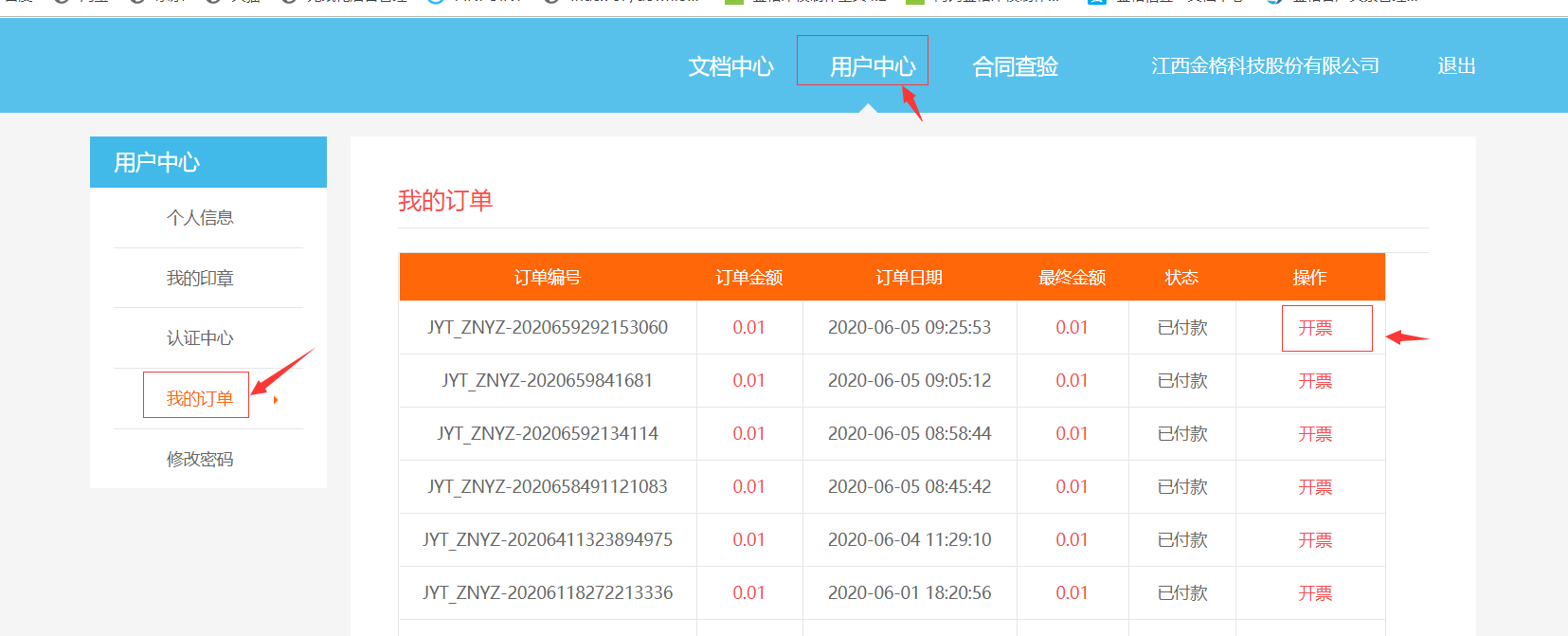Issue invoice for order JYT_ZNYZ-2020659841681

(1315, 381)
